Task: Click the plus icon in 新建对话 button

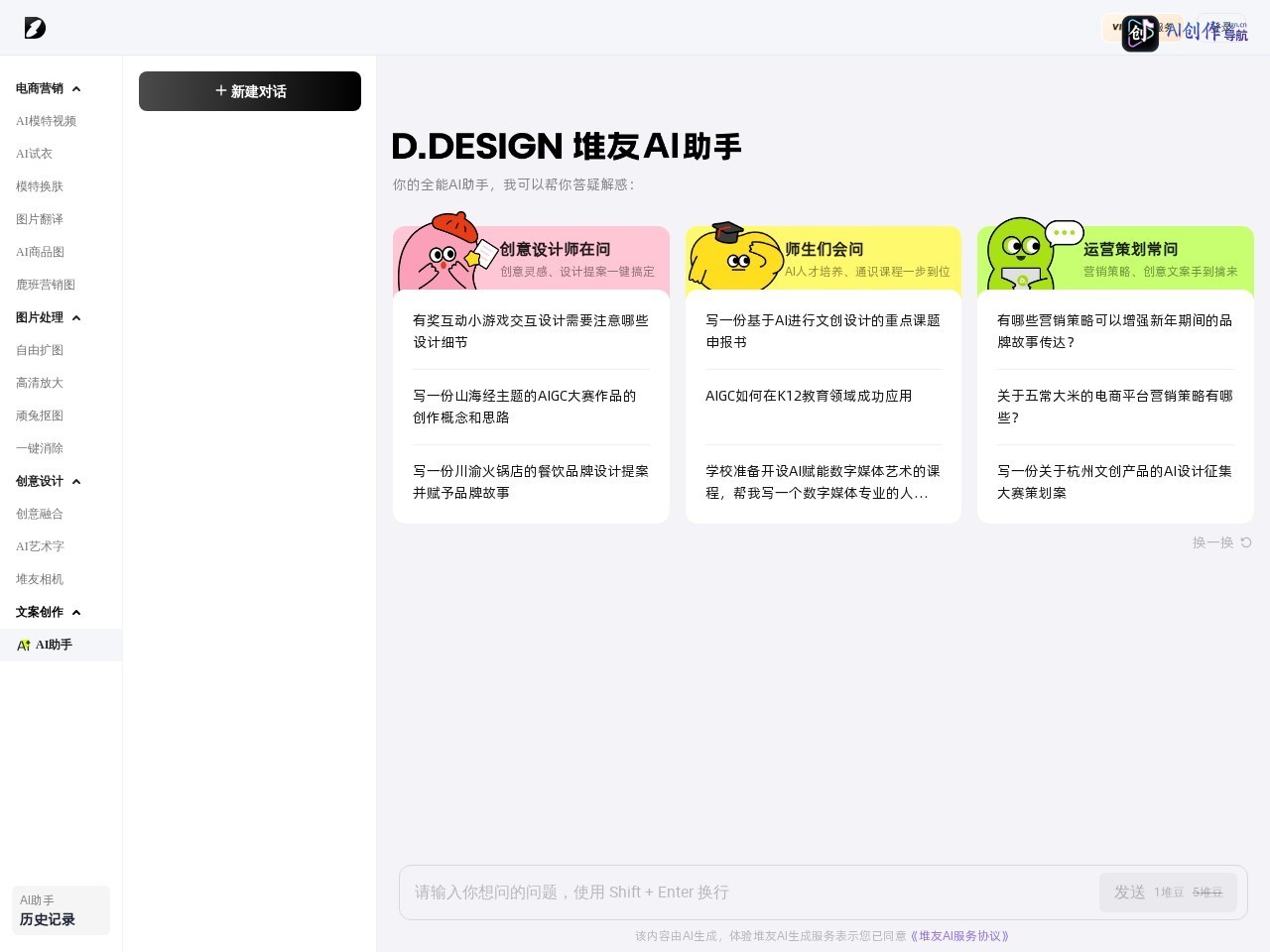Action: [221, 91]
